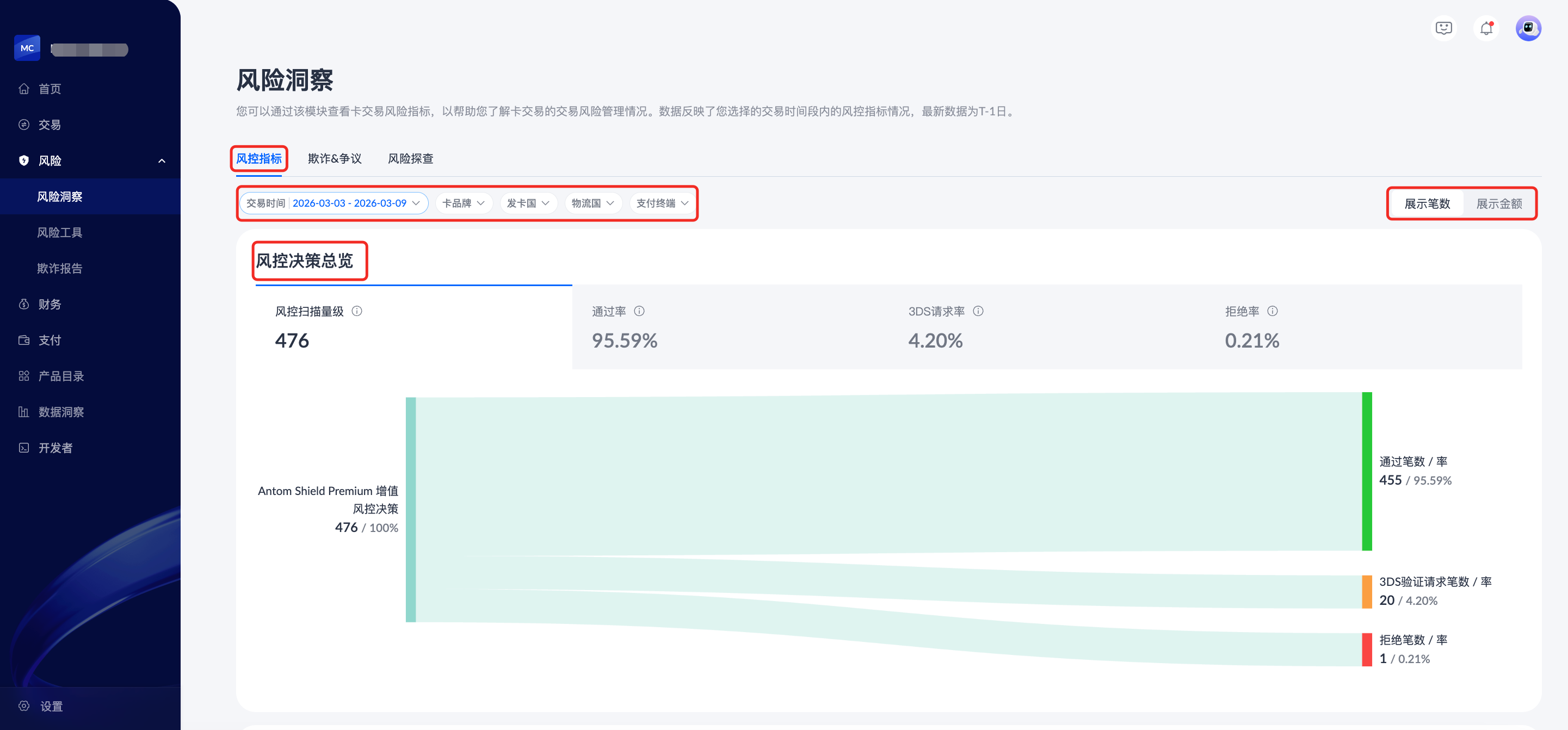
Task: Collapse the 风险 sidebar section
Action: pos(161,160)
